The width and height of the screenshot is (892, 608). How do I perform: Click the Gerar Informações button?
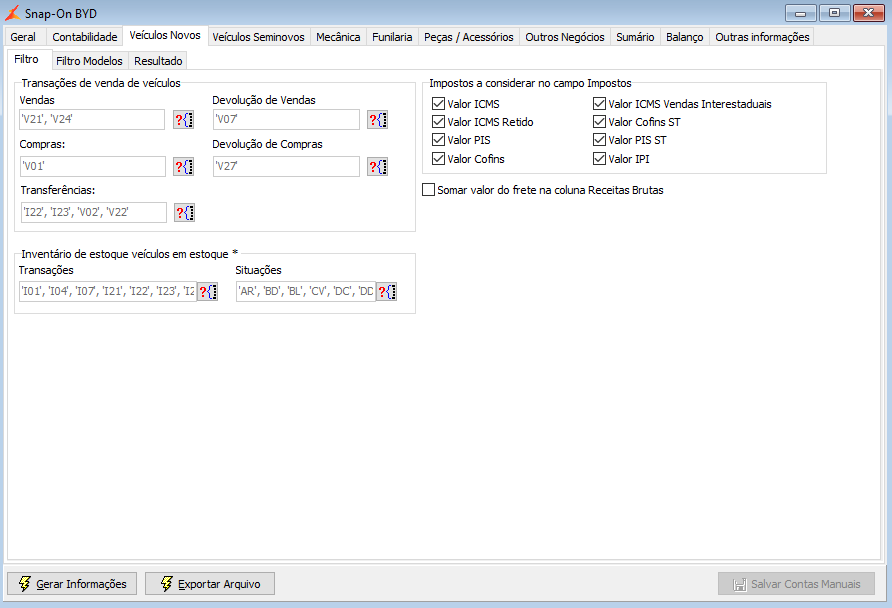tap(72, 584)
